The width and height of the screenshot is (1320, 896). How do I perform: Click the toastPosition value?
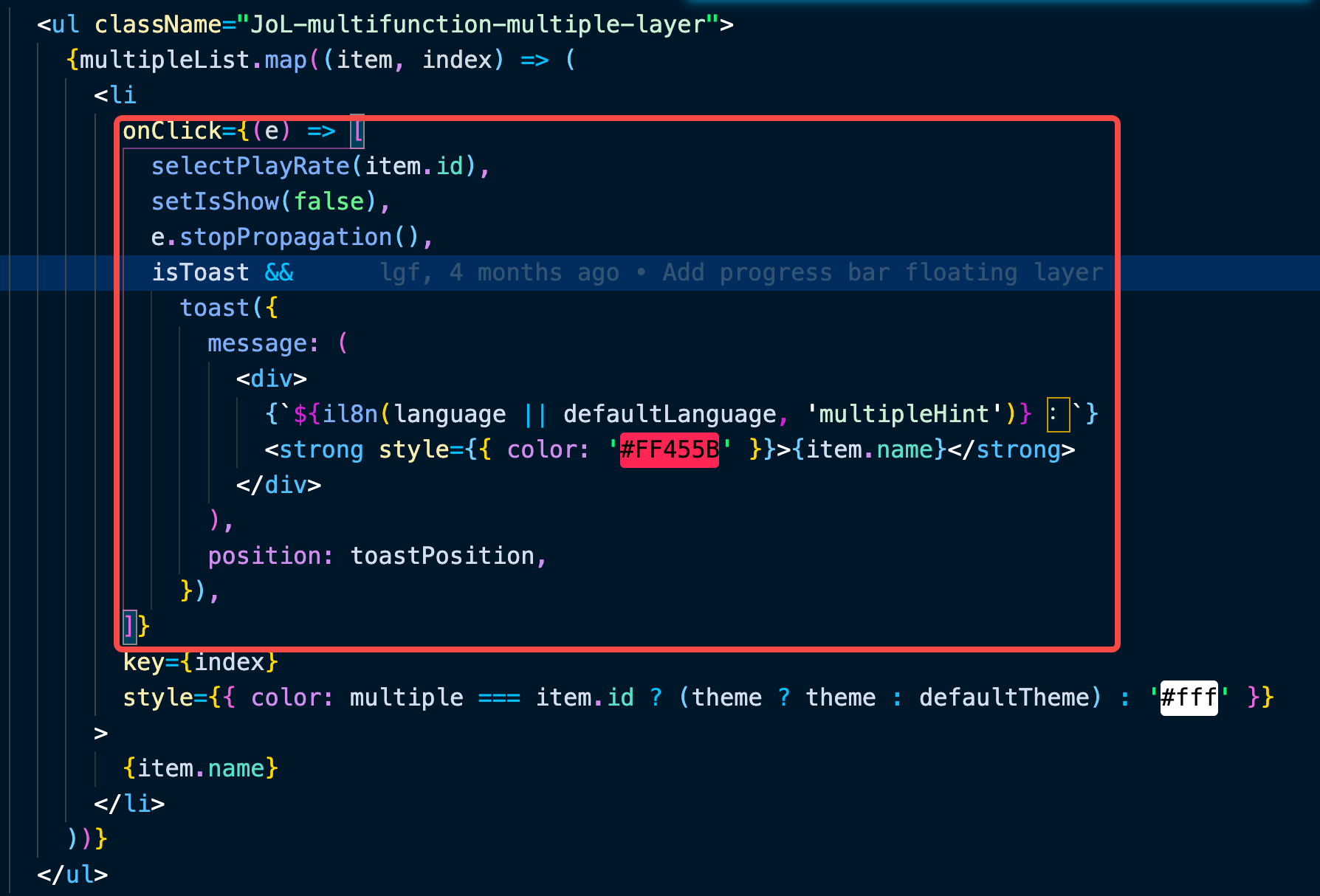pos(442,556)
